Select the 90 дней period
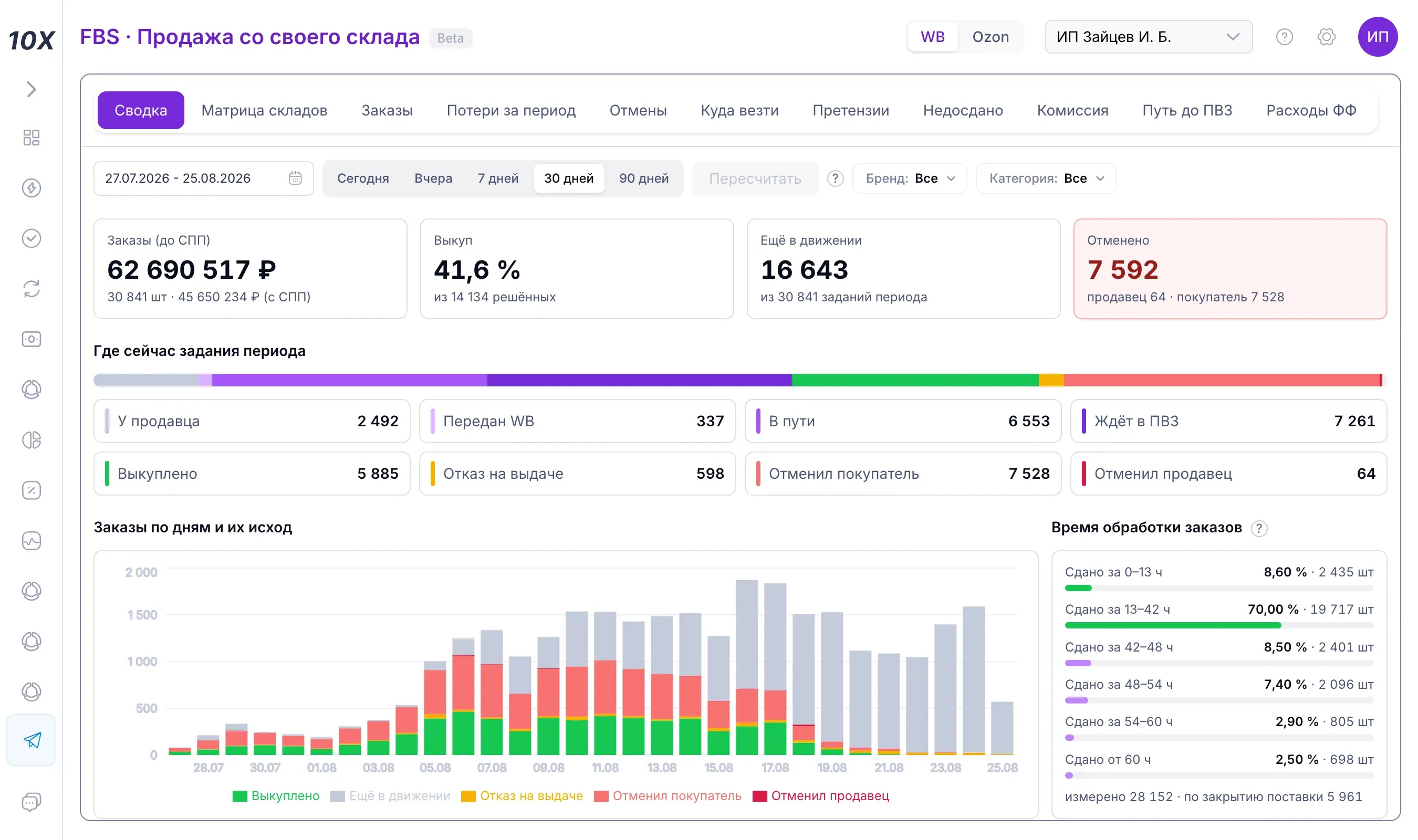The width and height of the screenshot is (1418, 840). (644, 178)
